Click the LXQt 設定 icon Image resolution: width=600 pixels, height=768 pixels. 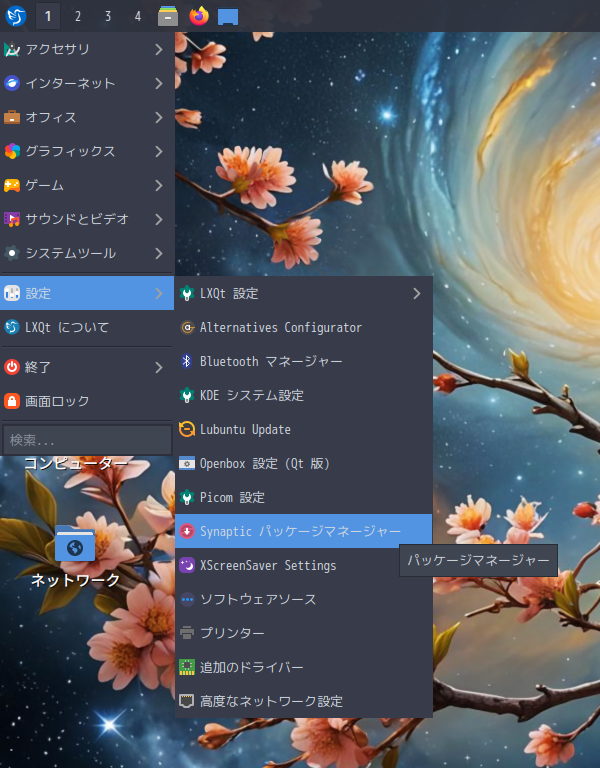point(187,293)
